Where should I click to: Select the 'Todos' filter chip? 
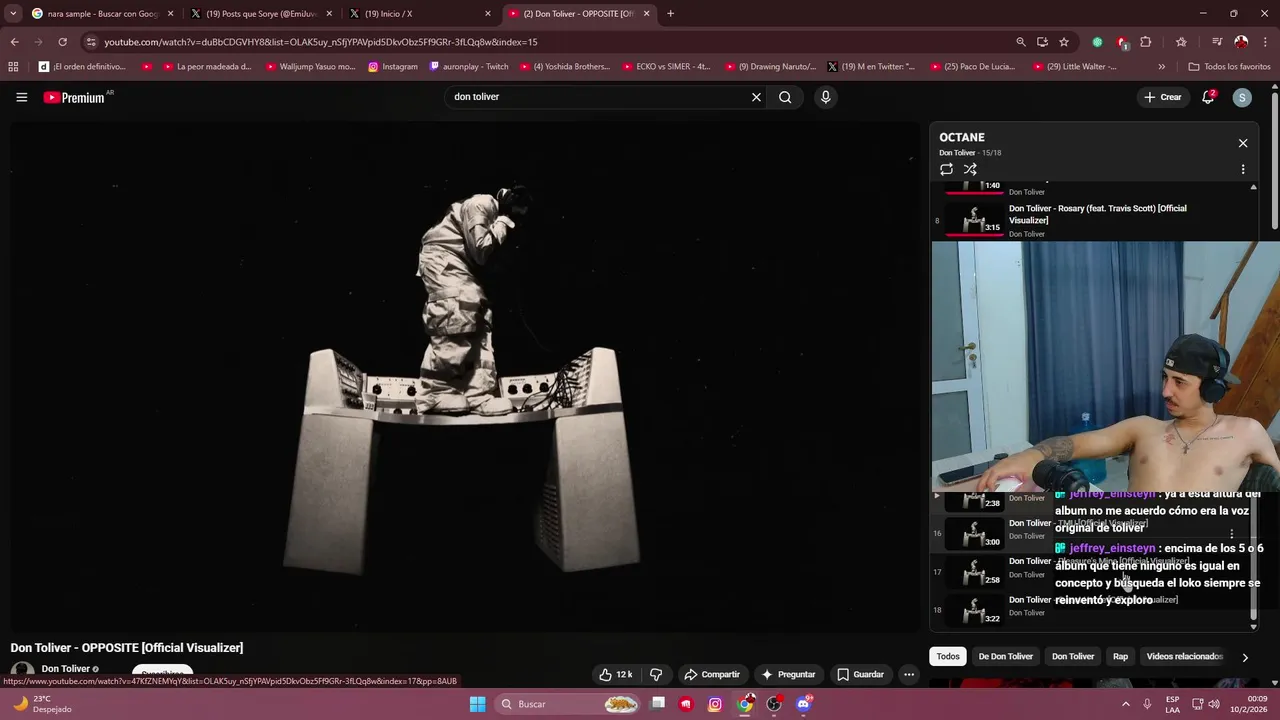[x=948, y=657]
